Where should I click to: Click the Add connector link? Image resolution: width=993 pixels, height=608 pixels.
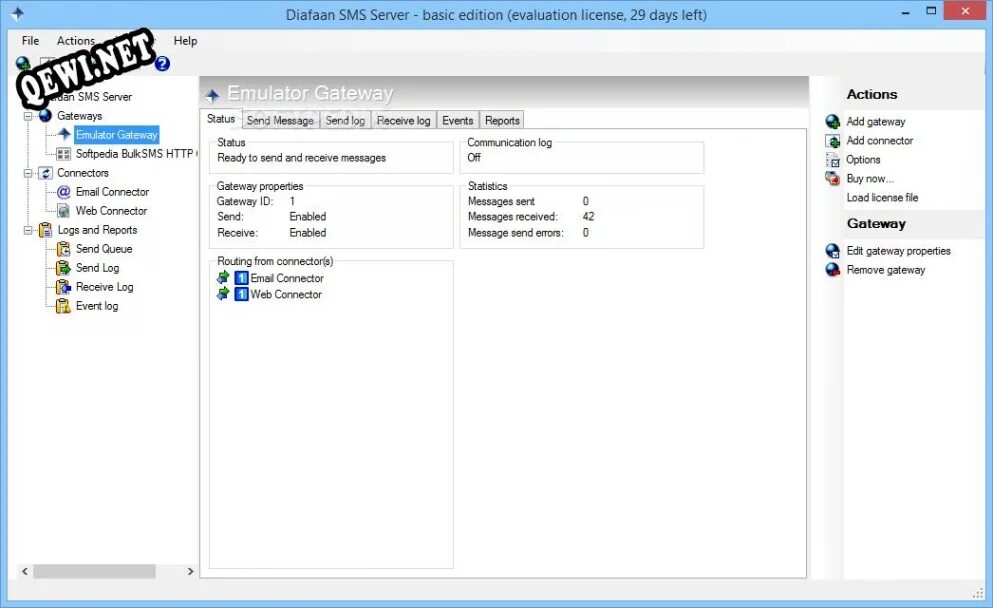click(x=880, y=141)
